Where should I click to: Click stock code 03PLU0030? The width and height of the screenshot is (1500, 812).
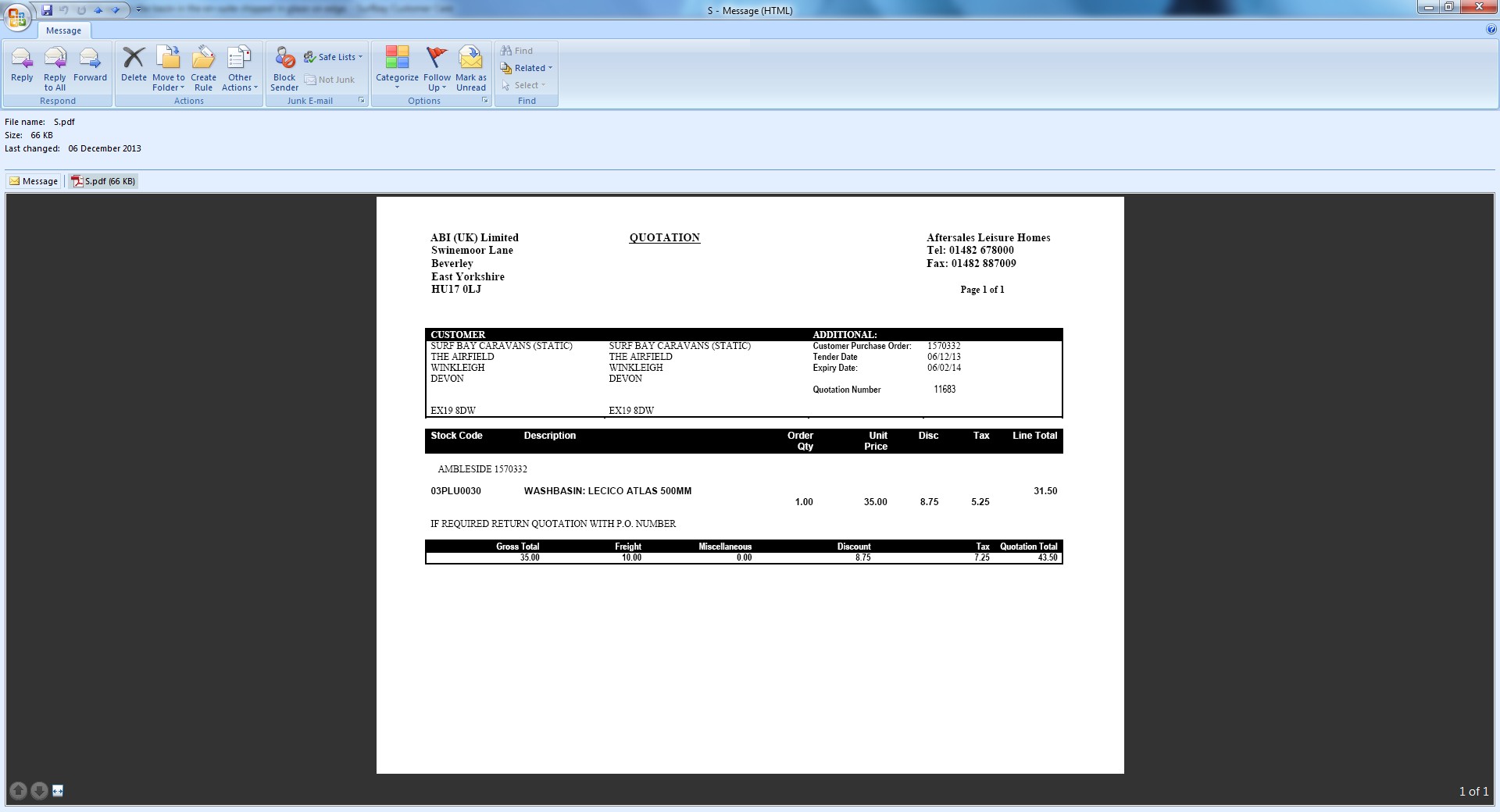(x=456, y=491)
